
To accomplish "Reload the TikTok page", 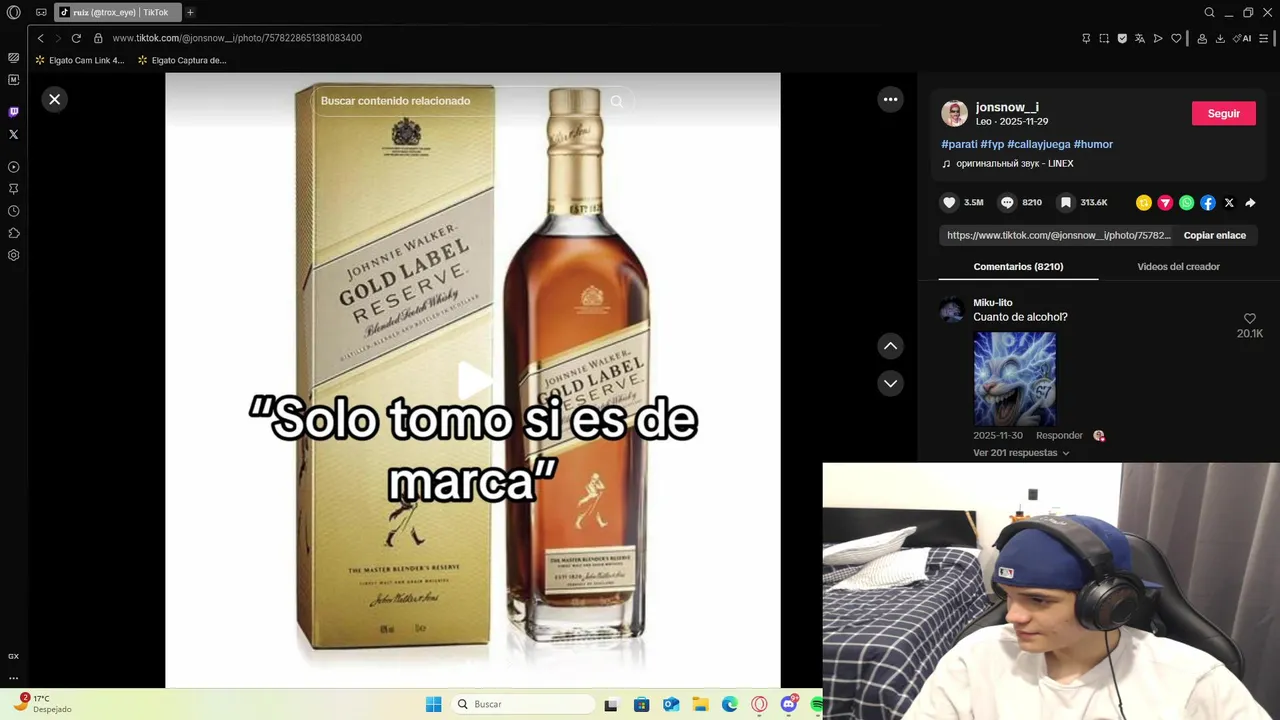I will [x=76, y=38].
